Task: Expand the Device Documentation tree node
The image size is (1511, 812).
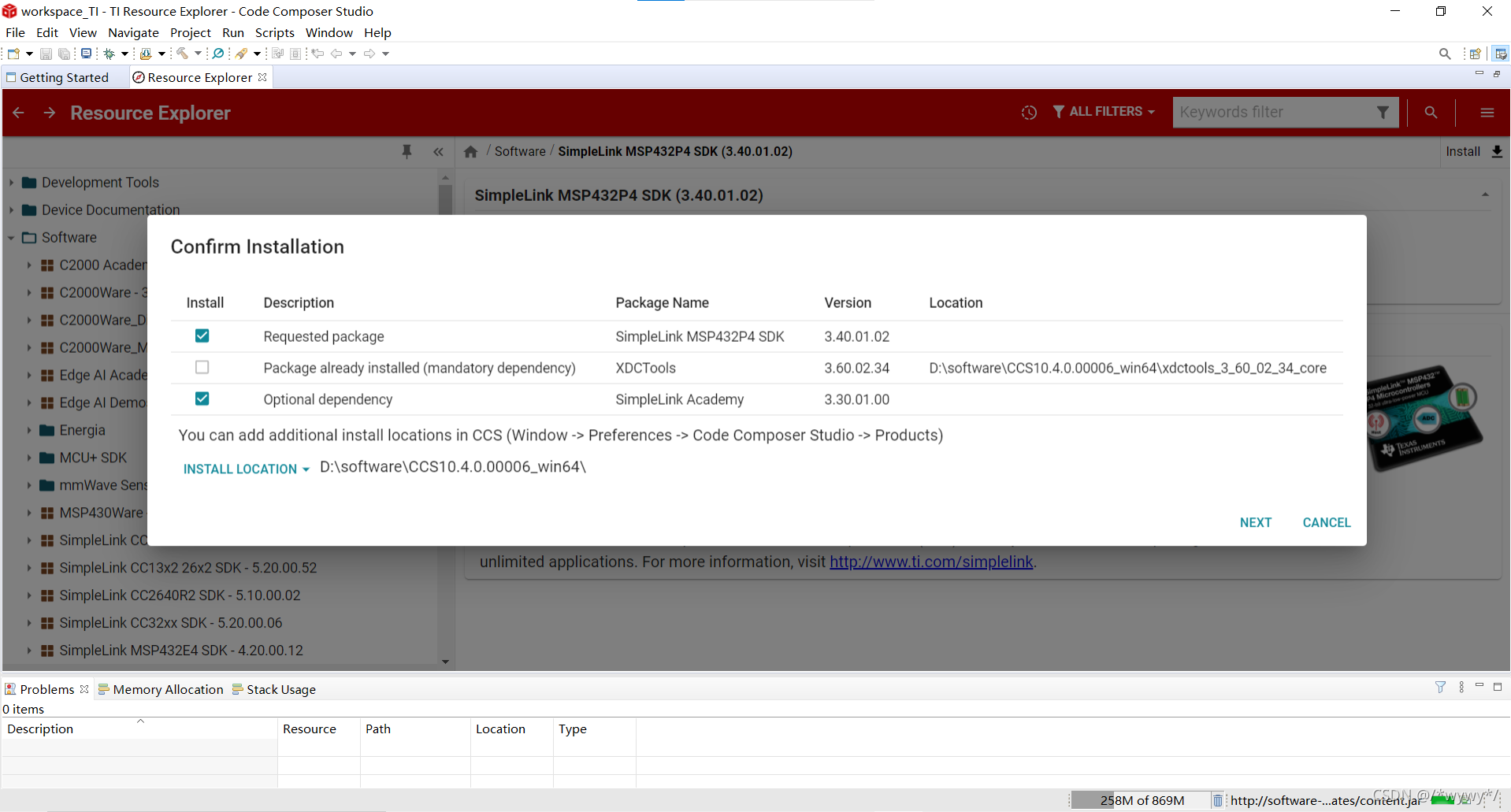Action: [12, 210]
